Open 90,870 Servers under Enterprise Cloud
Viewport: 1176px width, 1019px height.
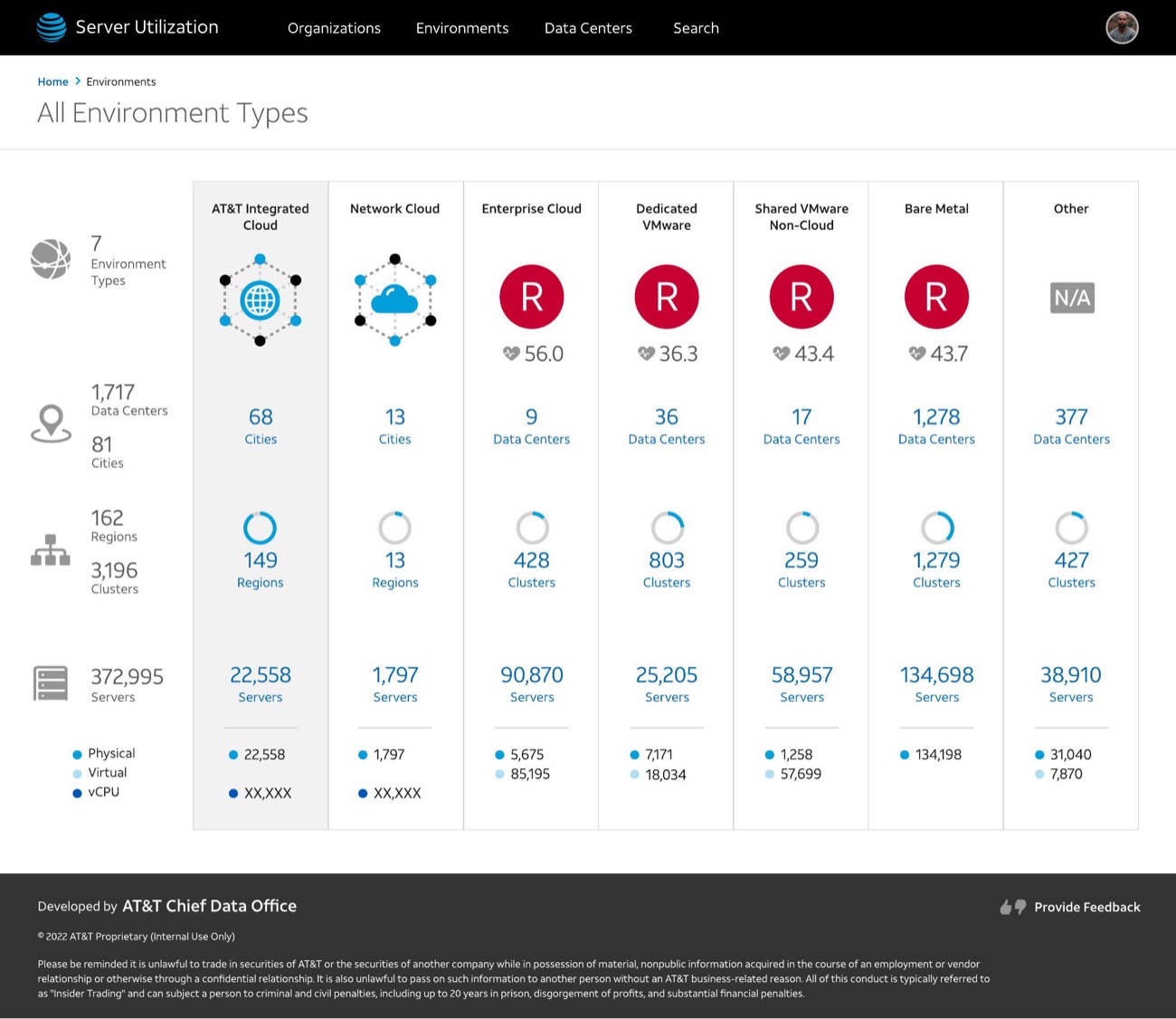(532, 684)
